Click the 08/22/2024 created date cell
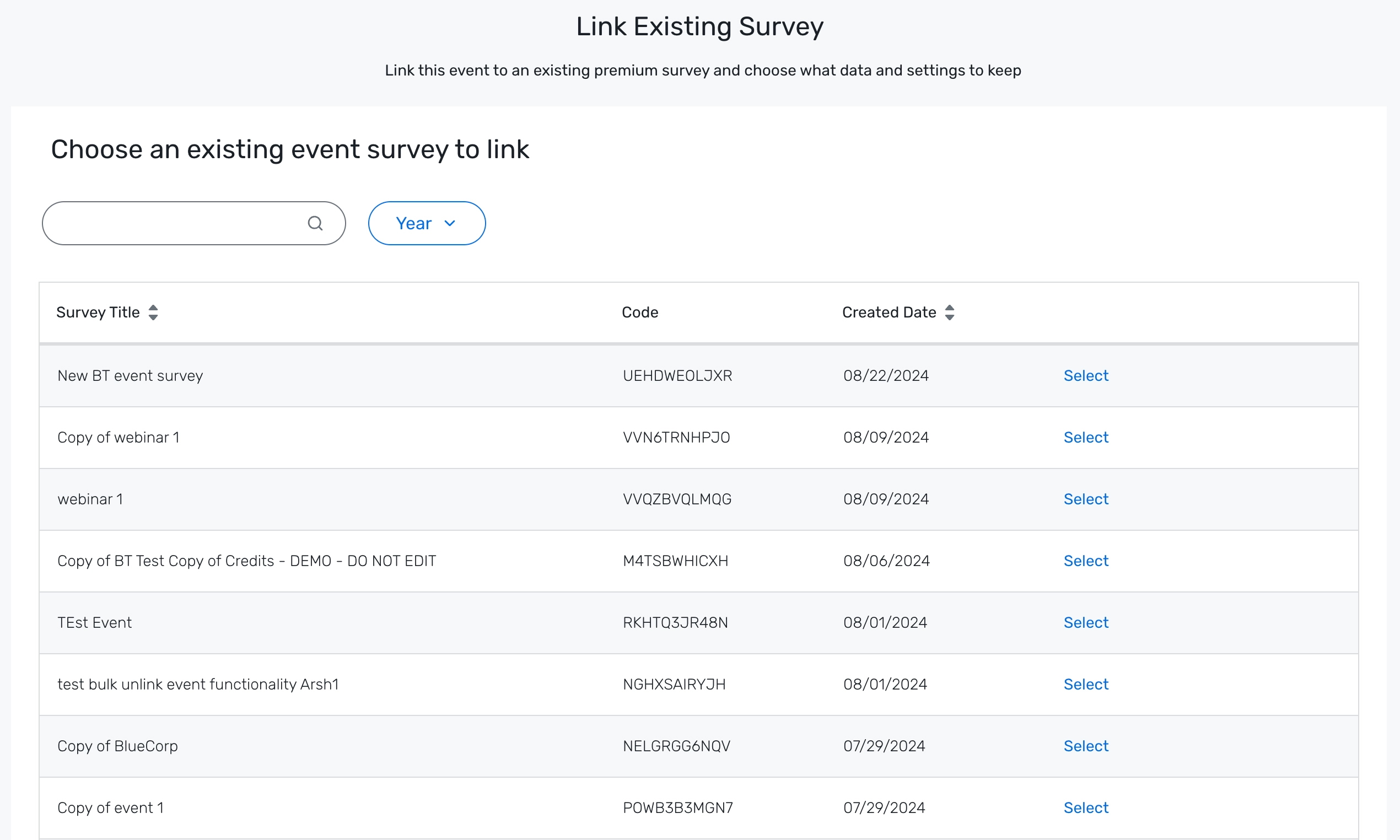1400x840 pixels. pyautogui.click(x=886, y=375)
